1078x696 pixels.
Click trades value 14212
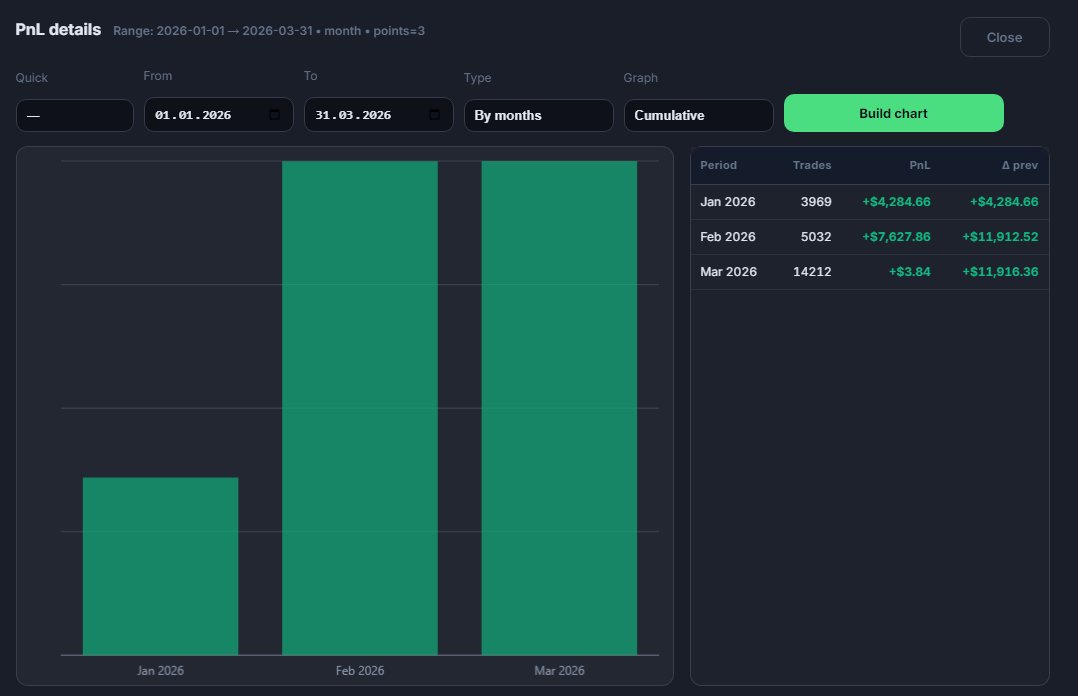812,272
